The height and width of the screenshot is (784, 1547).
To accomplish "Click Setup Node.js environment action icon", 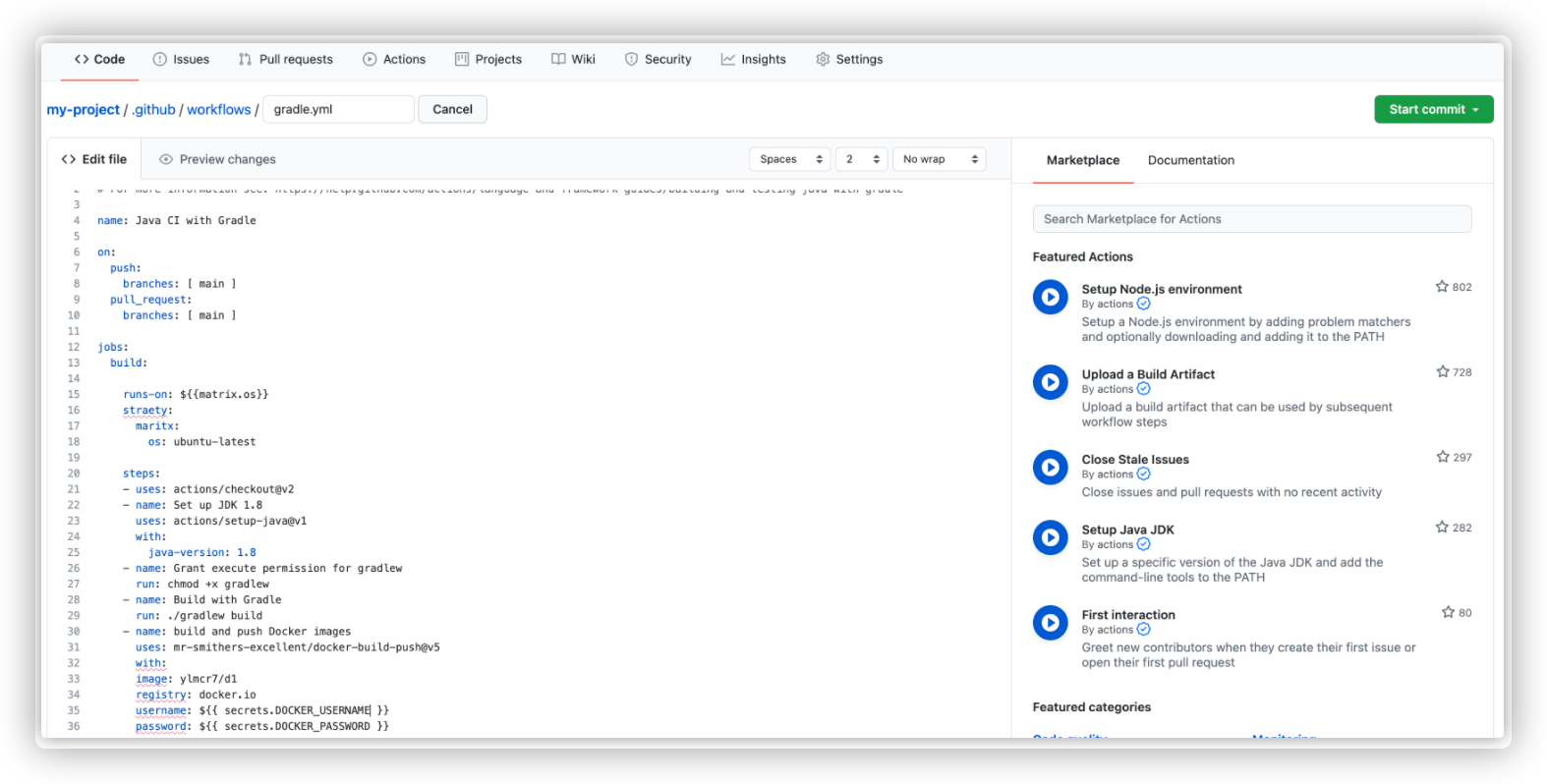I will (x=1051, y=297).
